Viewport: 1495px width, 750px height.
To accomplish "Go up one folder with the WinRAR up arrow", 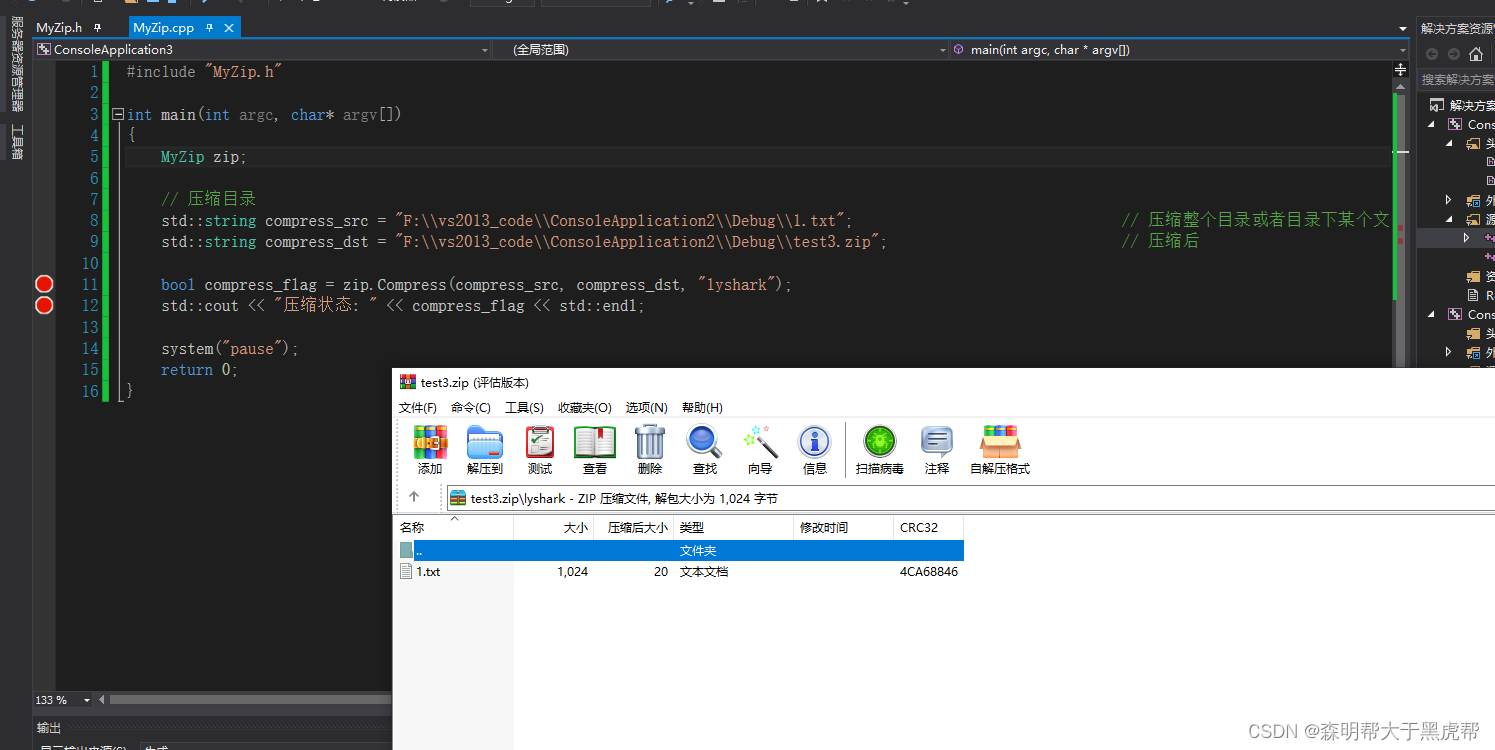I will coord(414,497).
